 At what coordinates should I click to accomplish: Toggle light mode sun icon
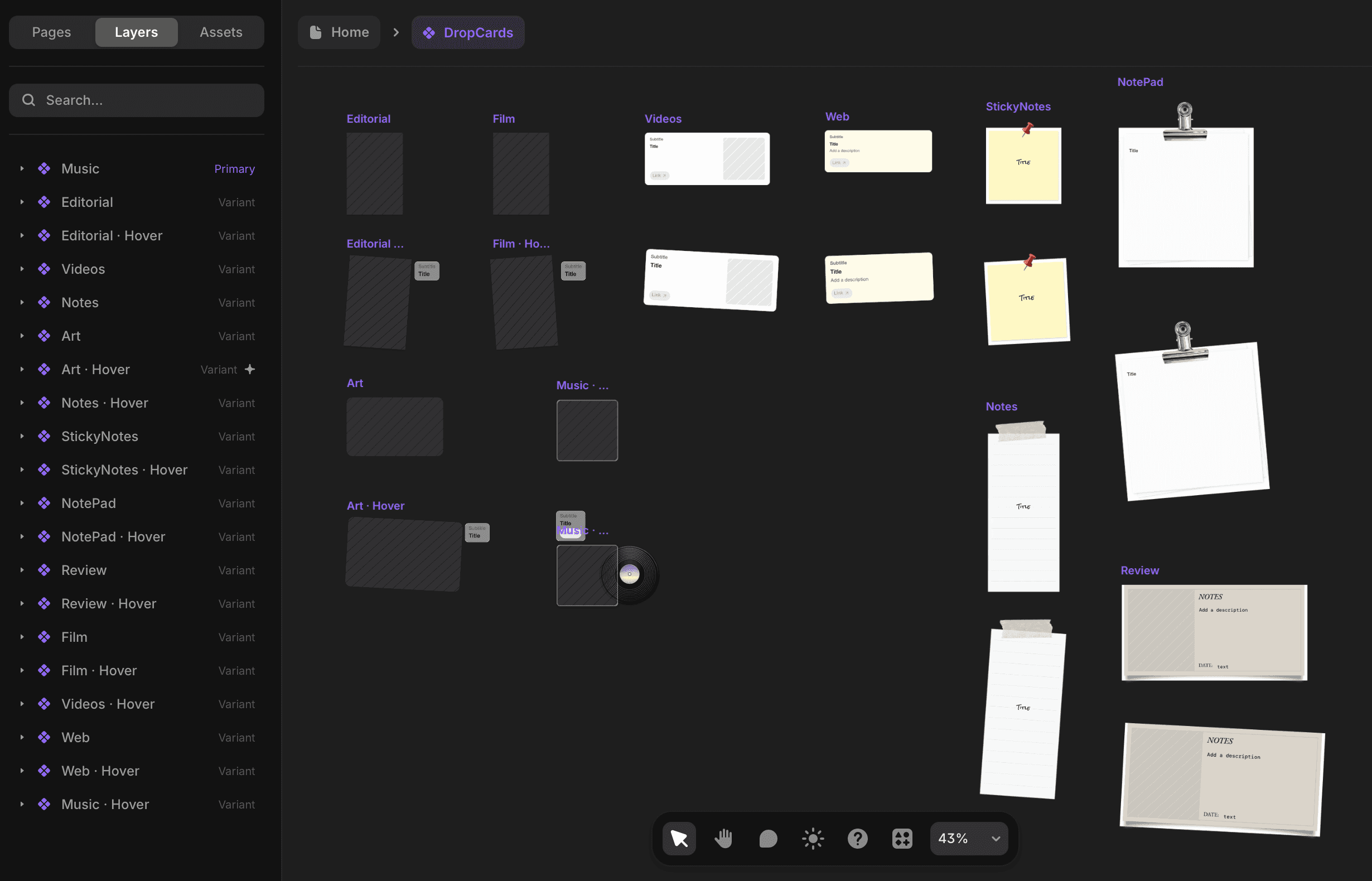point(813,838)
